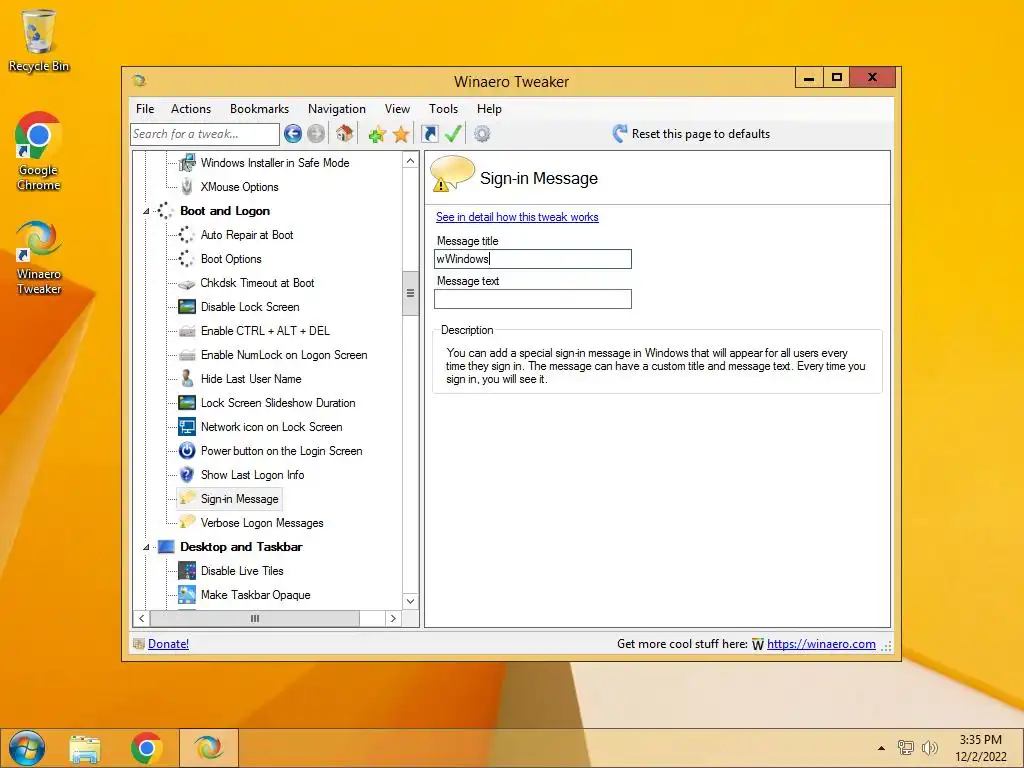Screen dimensions: 1024x768
Task: Click Chrome icon in the taskbar
Action: (x=146, y=748)
